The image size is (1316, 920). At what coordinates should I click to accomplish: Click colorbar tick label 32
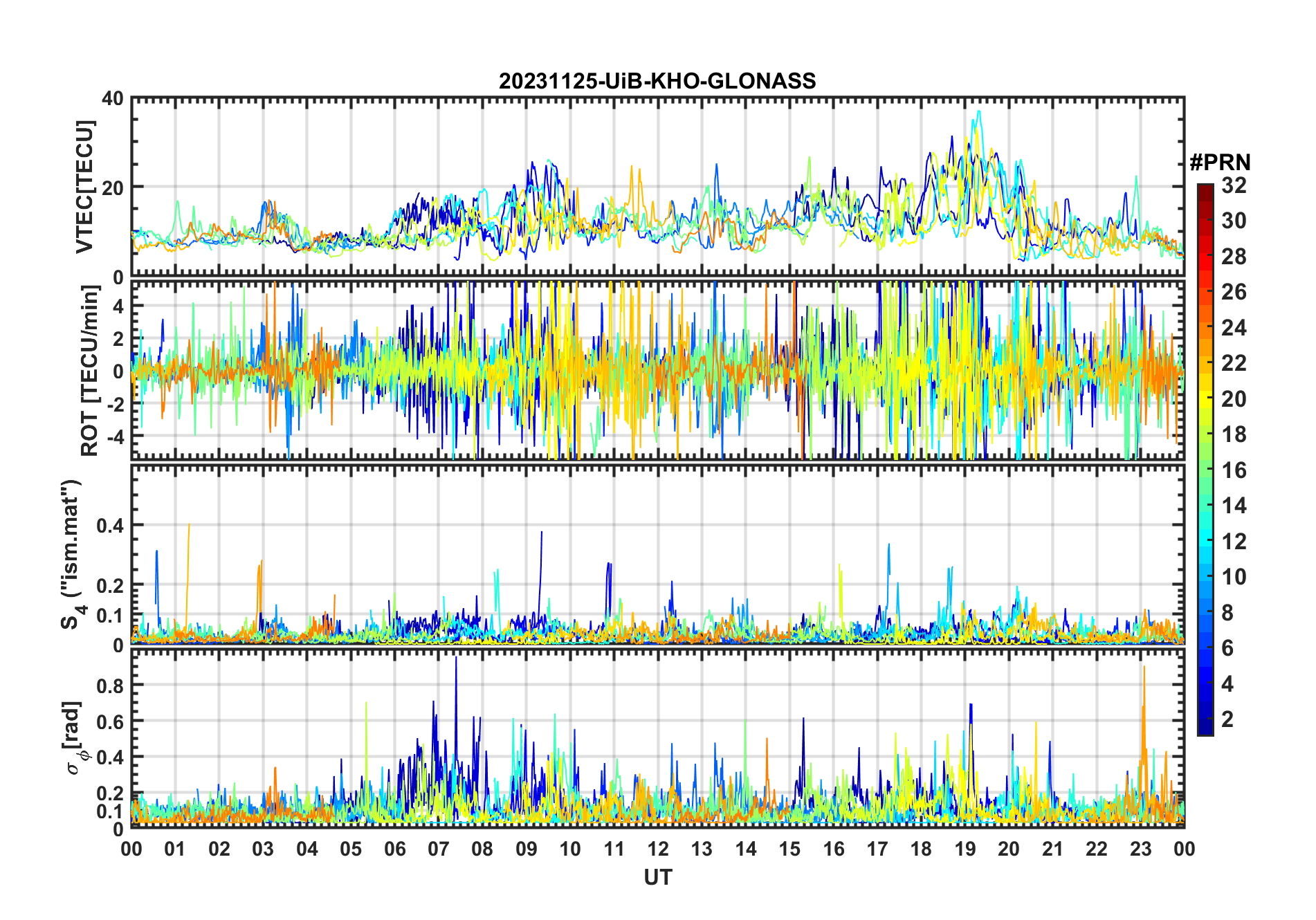point(1234,185)
